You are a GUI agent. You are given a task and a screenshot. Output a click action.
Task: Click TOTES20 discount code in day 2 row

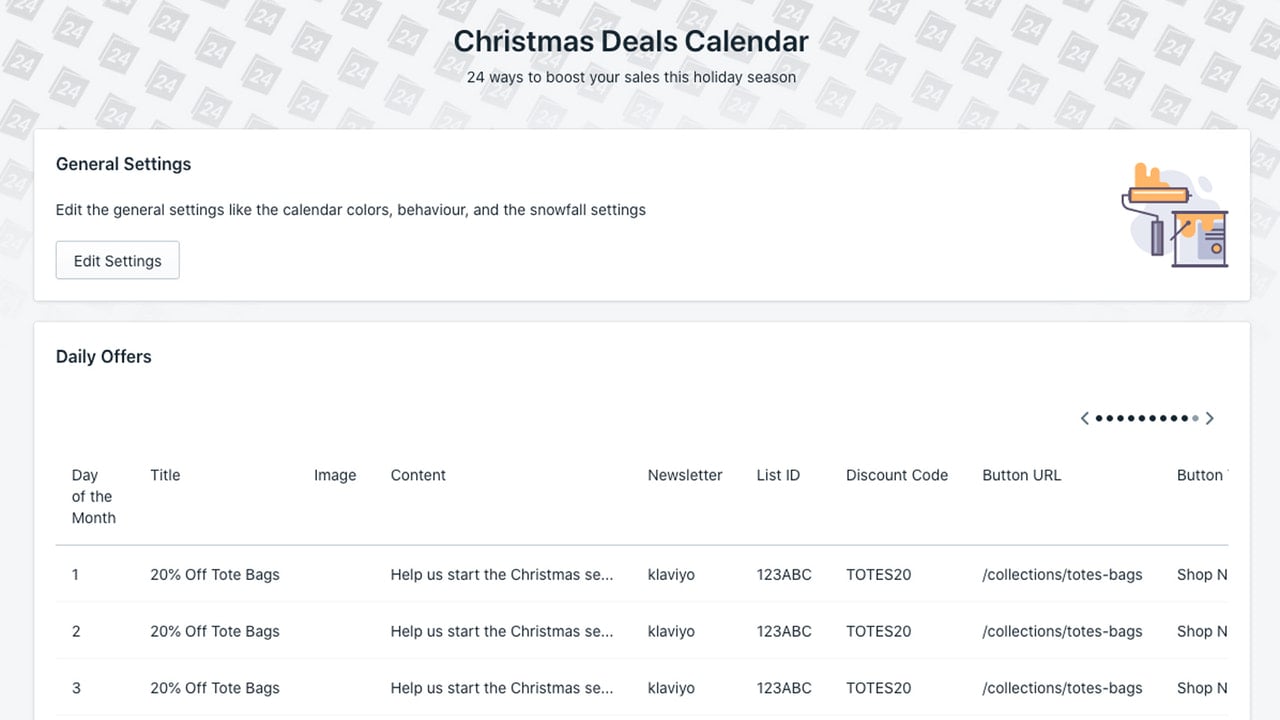click(x=879, y=631)
